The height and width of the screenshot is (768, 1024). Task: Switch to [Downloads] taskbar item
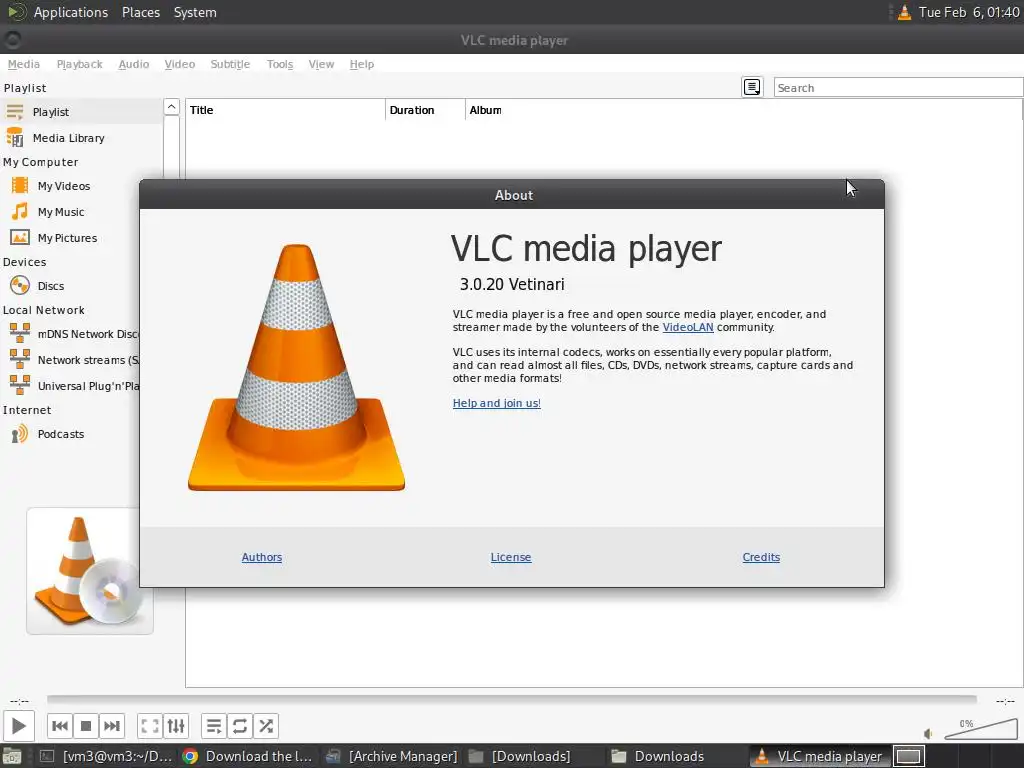pyautogui.click(x=534, y=756)
